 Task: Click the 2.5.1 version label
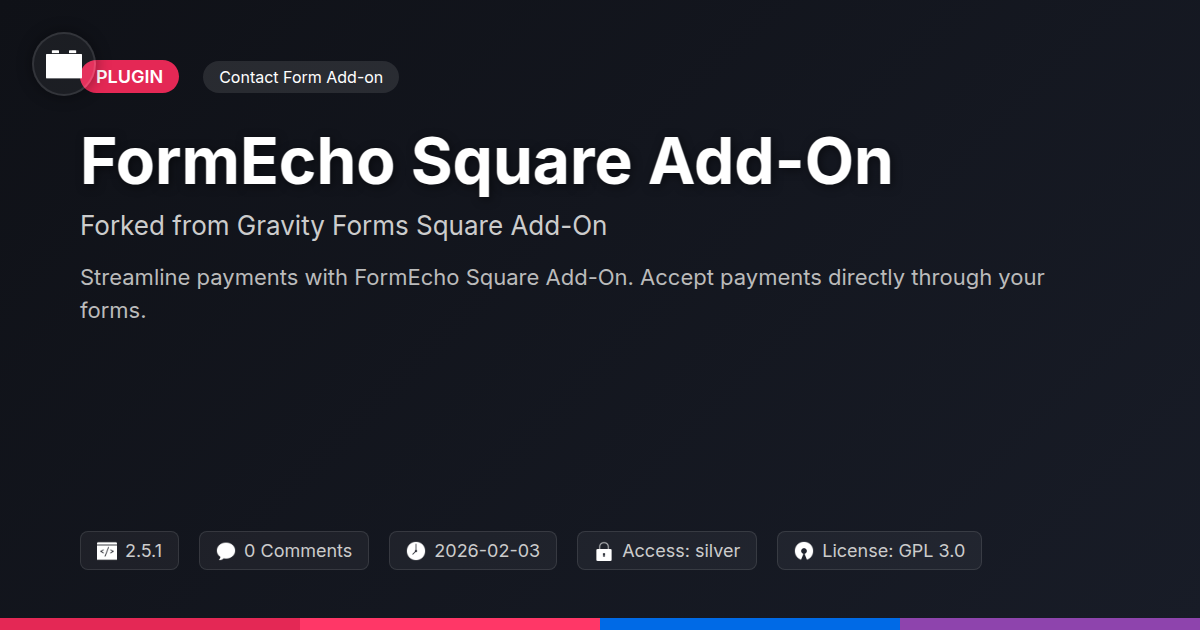tap(144, 551)
